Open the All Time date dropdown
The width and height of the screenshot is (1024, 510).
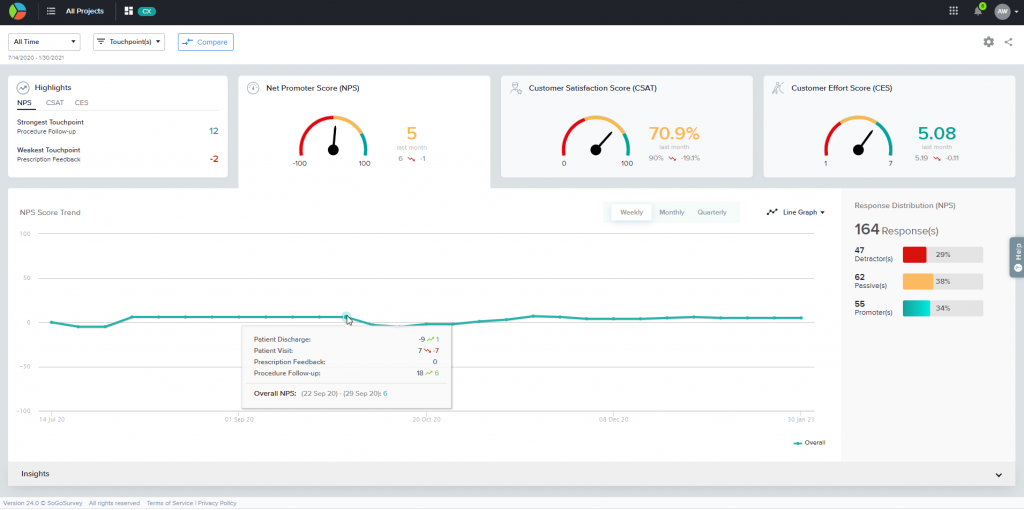tap(45, 42)
